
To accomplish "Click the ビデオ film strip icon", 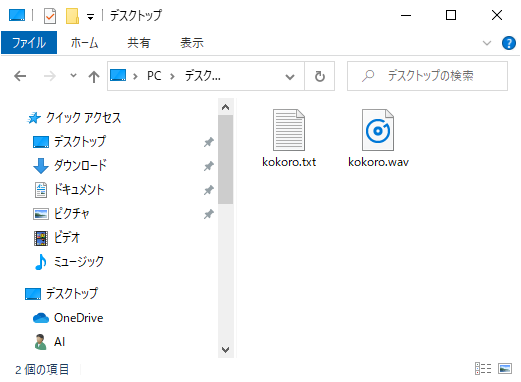I will click(41, 238).
